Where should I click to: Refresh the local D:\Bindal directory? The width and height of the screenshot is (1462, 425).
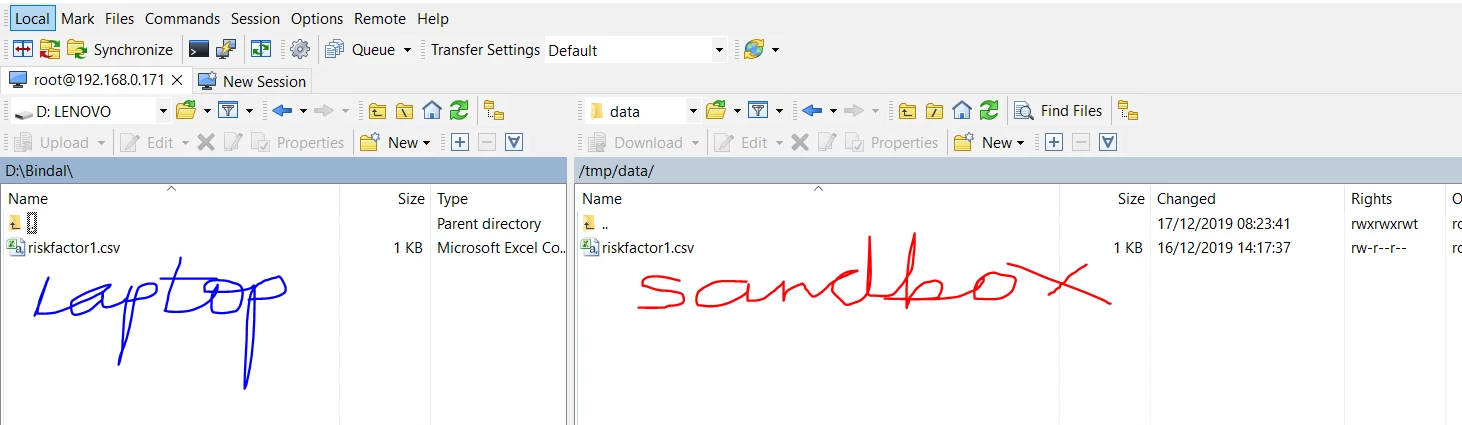[x=459, y=111]
